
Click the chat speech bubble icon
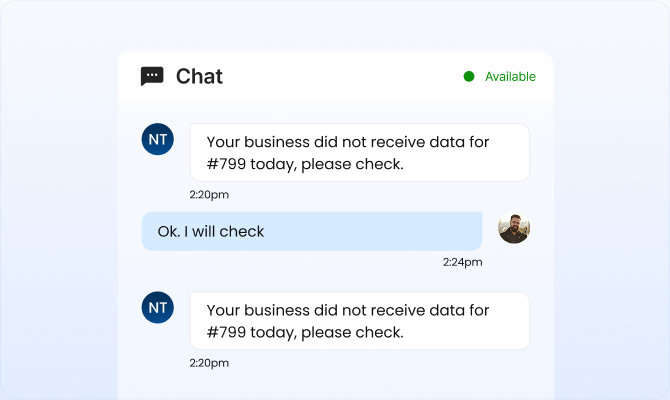[152, 76]
